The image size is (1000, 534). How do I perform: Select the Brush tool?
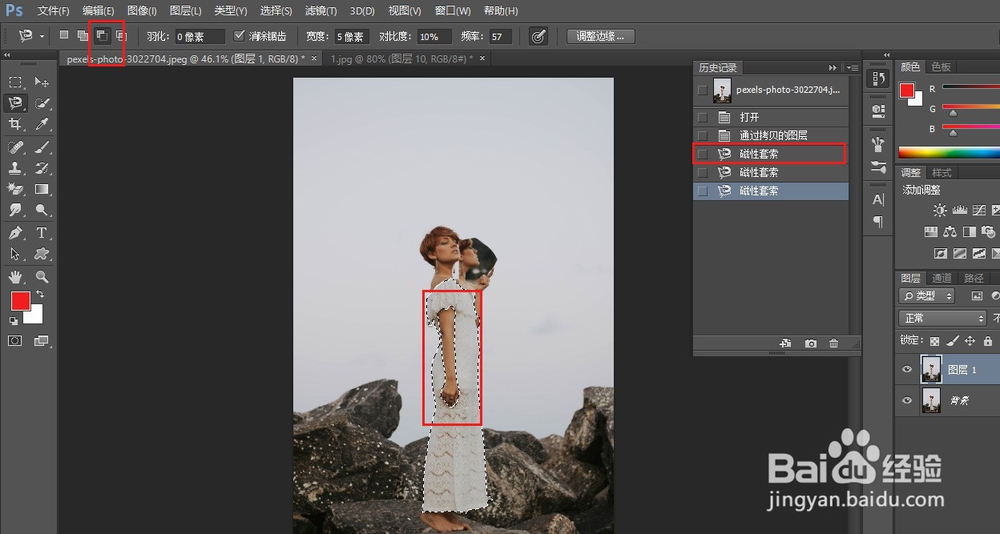(41, 148)
